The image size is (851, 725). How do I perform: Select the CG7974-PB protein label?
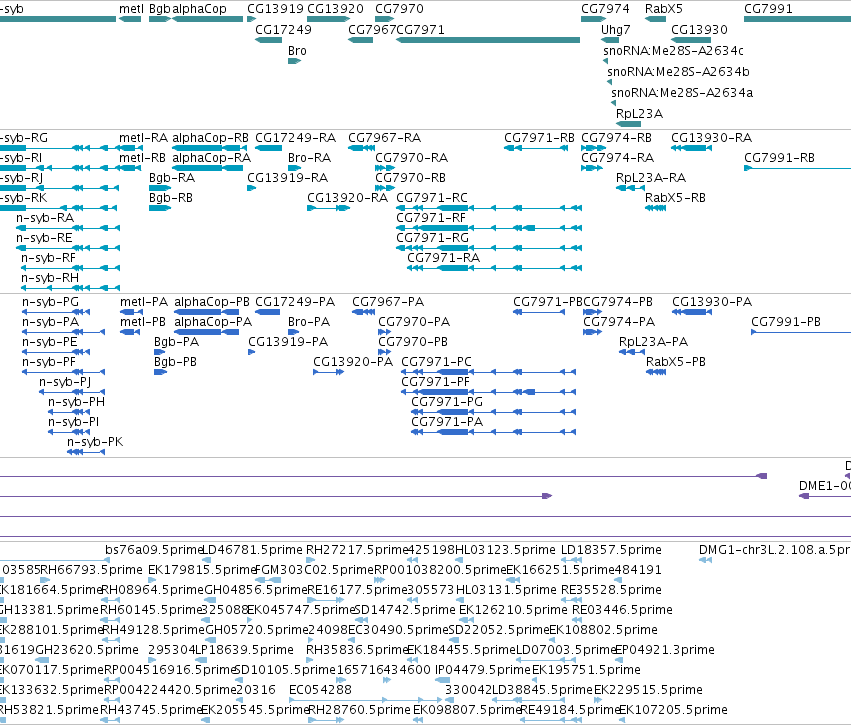(618, 302)
